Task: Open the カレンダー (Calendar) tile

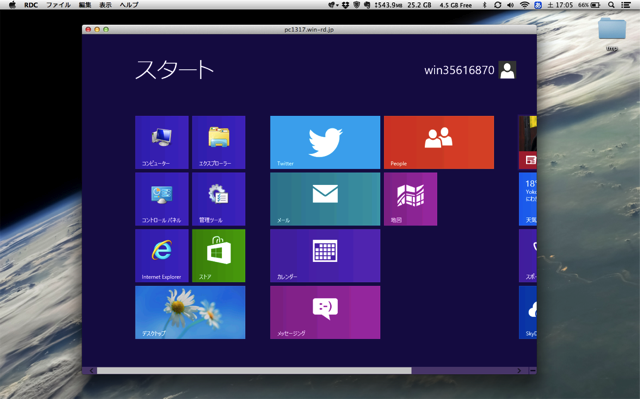Action: (x=325, y=255)
